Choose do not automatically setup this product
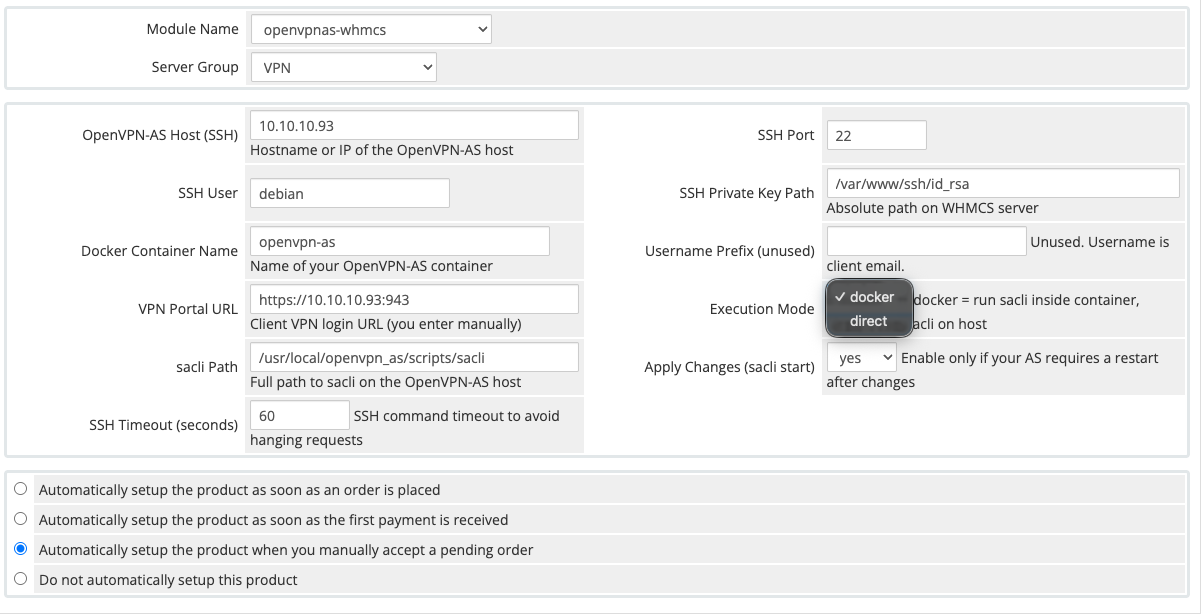1204x616 pixels. (21, 580)
